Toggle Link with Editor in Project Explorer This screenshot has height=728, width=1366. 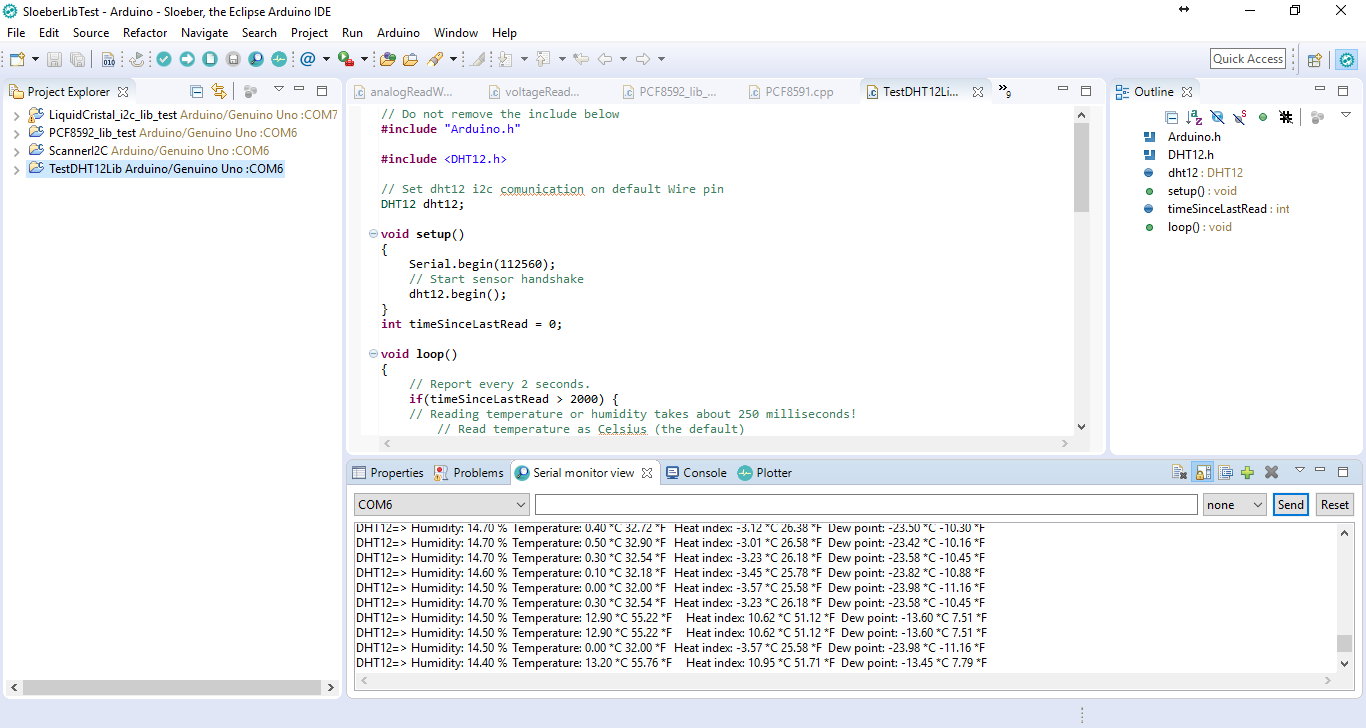(x=219, y=91)
